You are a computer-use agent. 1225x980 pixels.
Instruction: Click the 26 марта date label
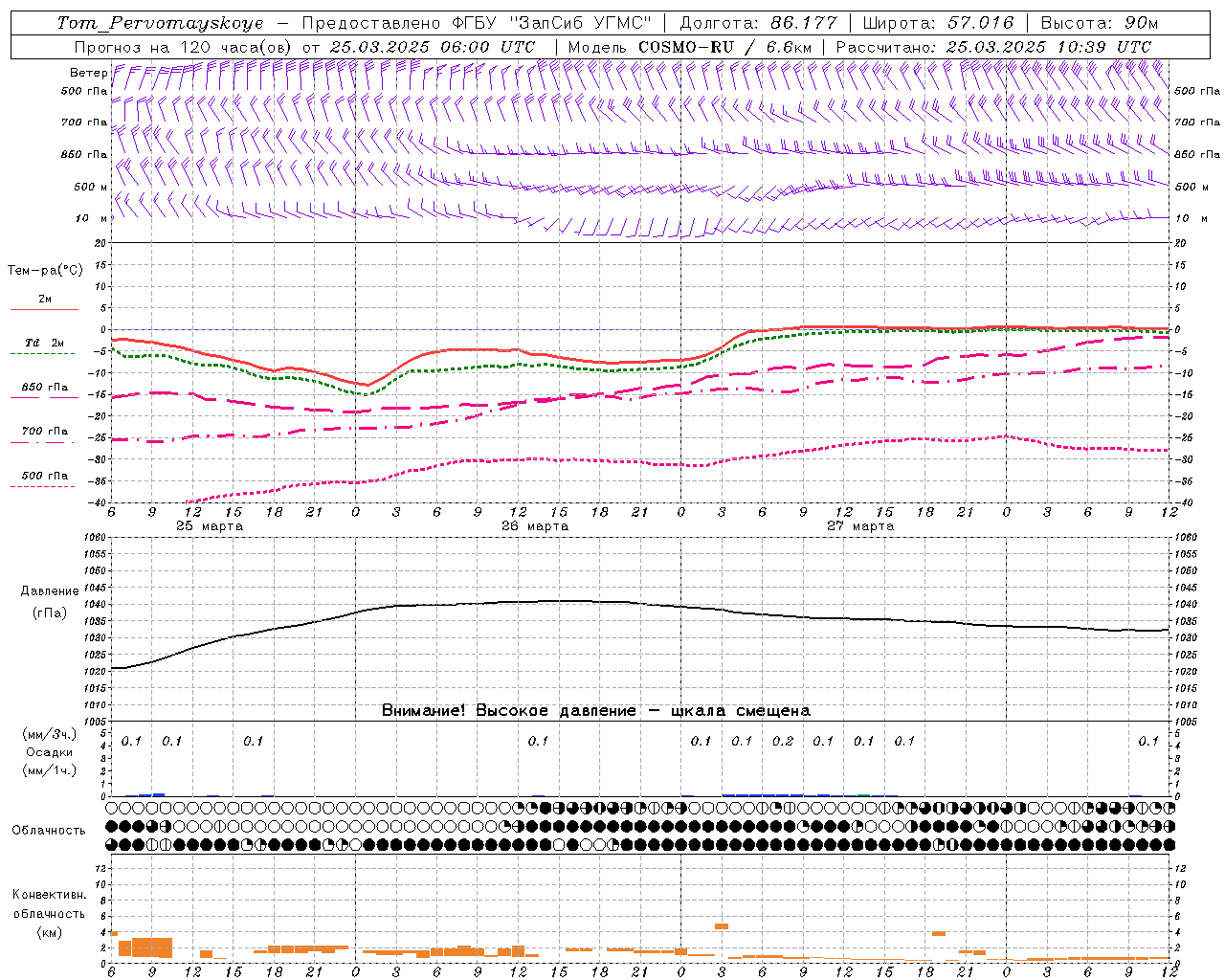click(x=535, y=526)
